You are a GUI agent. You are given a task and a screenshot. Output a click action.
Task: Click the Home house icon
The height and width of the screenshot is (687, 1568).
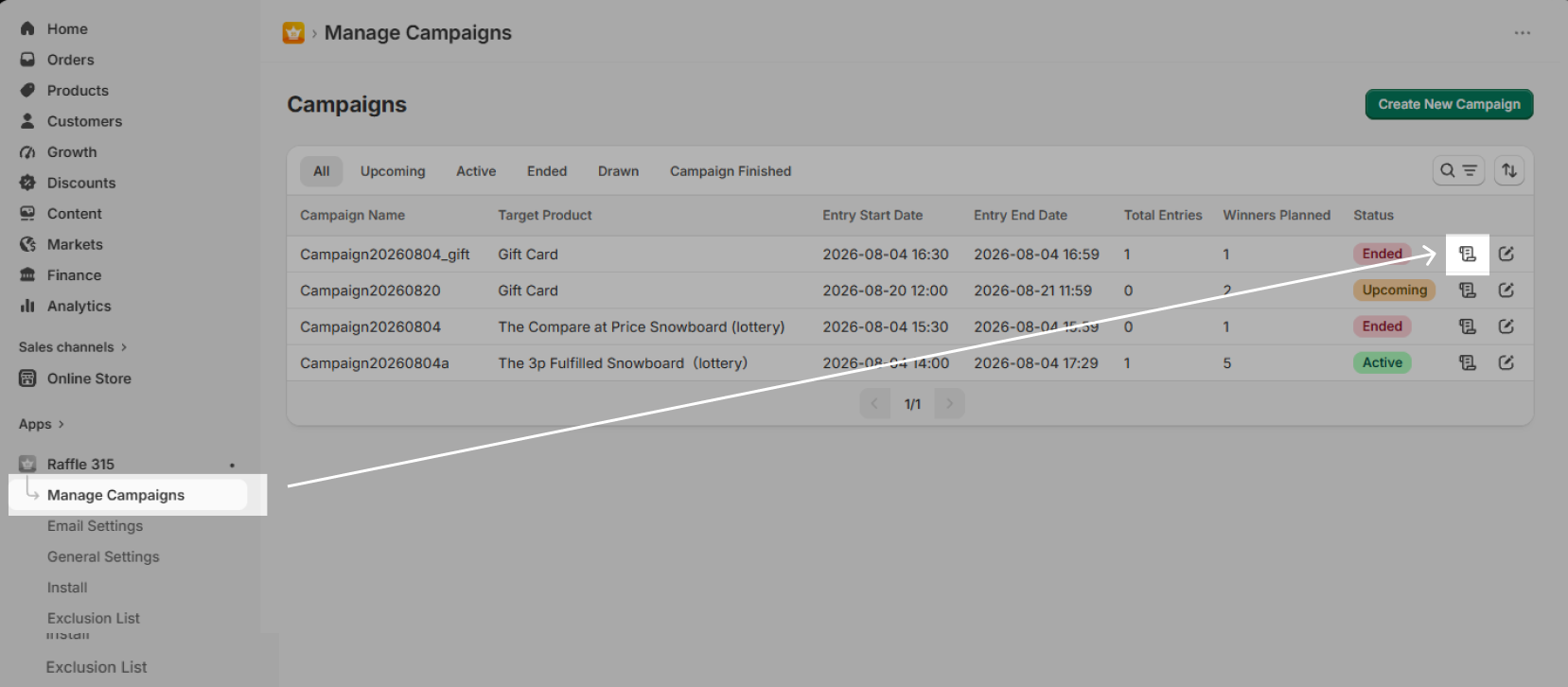(27, 29)
